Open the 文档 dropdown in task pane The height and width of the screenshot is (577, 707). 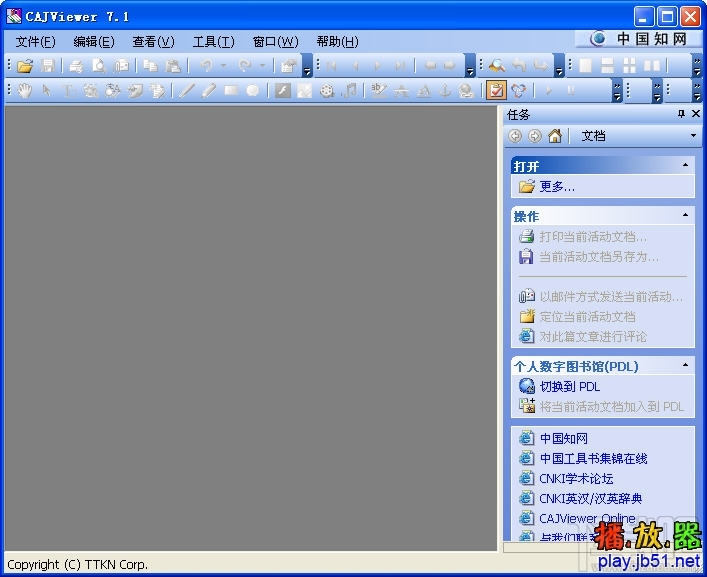pyautogui.click(x=693, y=136)
